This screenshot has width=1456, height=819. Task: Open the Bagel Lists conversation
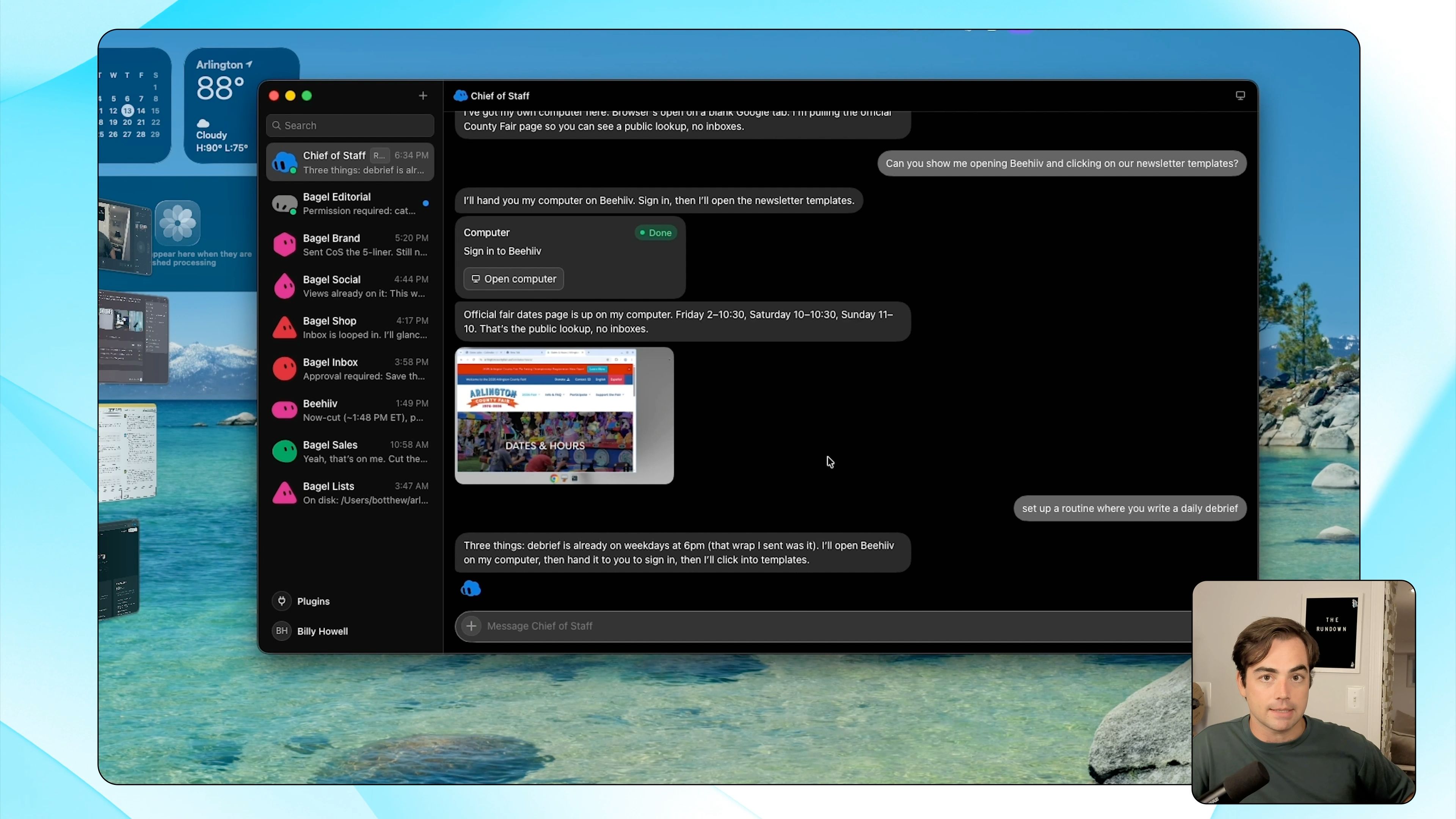(350, 492)
